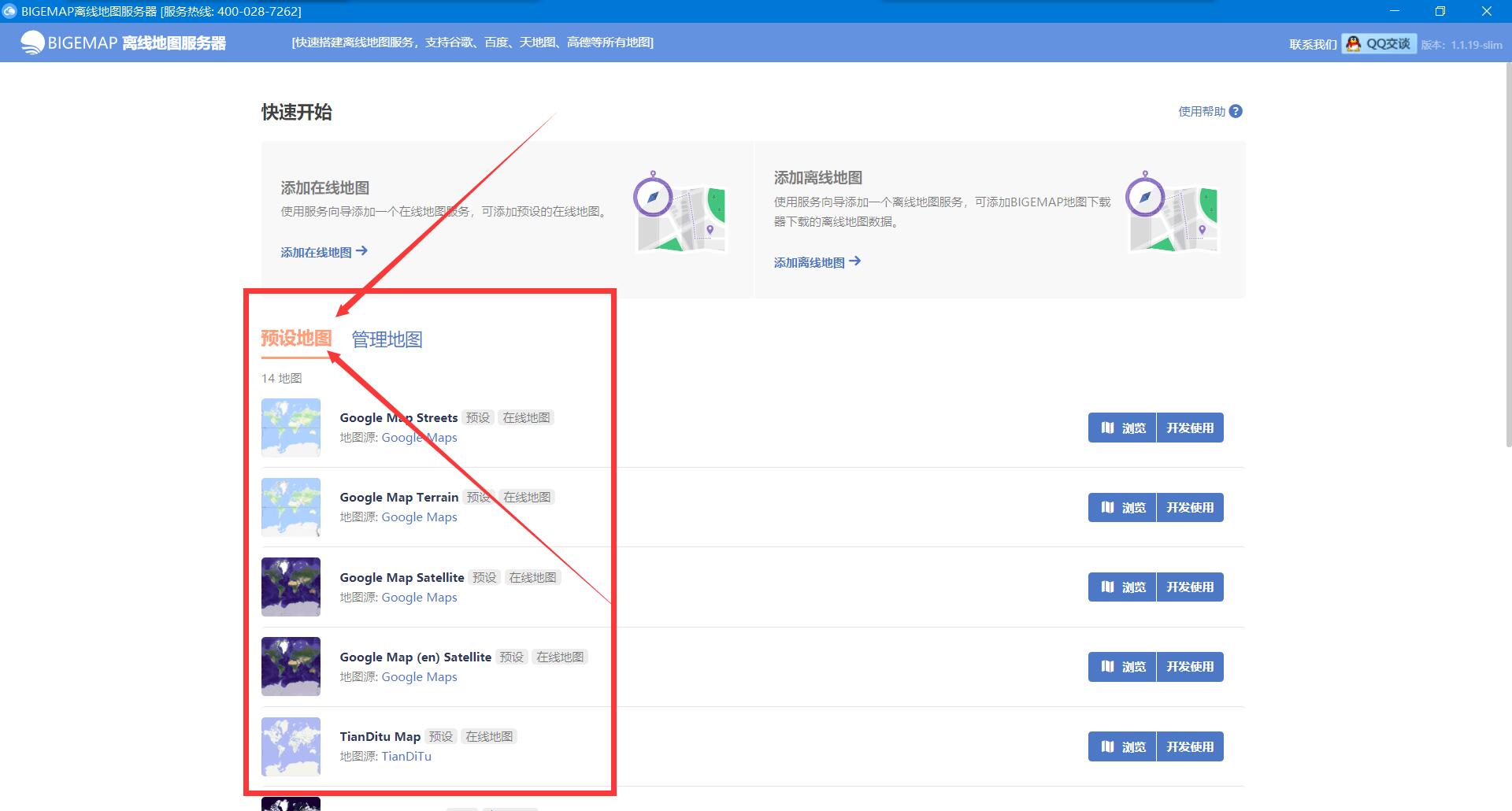Open Google Map Satellite thumbnail
Image resolution: width=1512 pixels, height=811 pixels.
click(291, 587)
